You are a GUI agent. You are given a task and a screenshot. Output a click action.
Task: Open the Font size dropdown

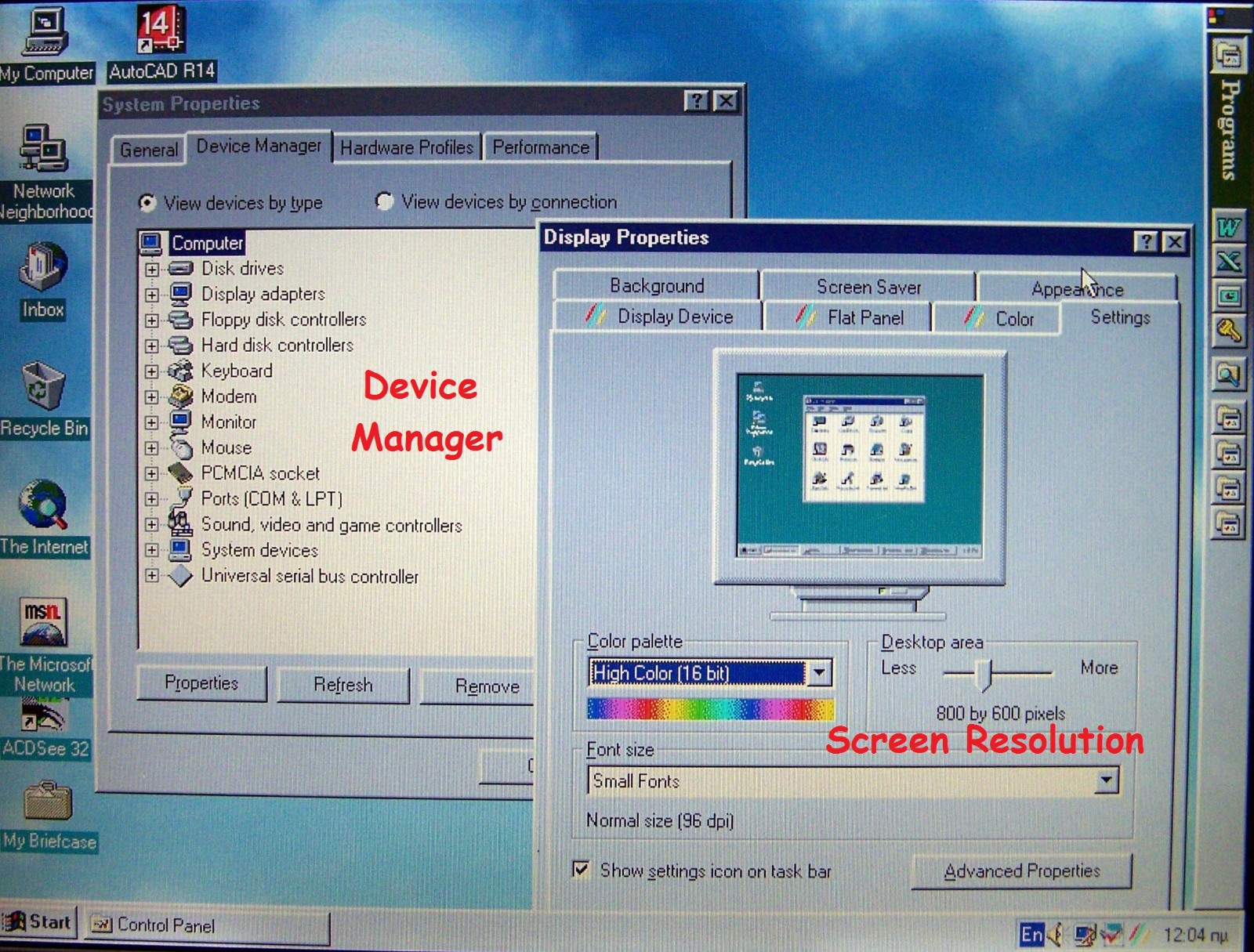click(x=1106, y=780)
